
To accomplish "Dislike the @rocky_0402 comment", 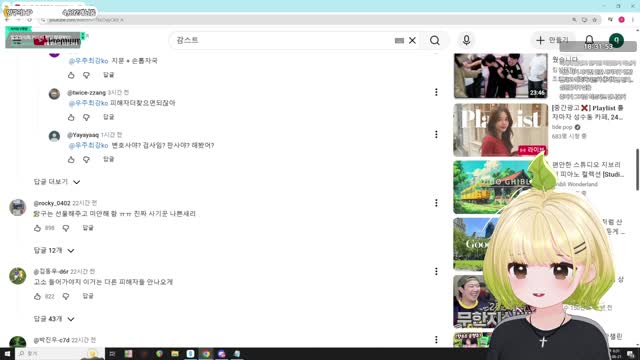I will (x=66, y=228).
